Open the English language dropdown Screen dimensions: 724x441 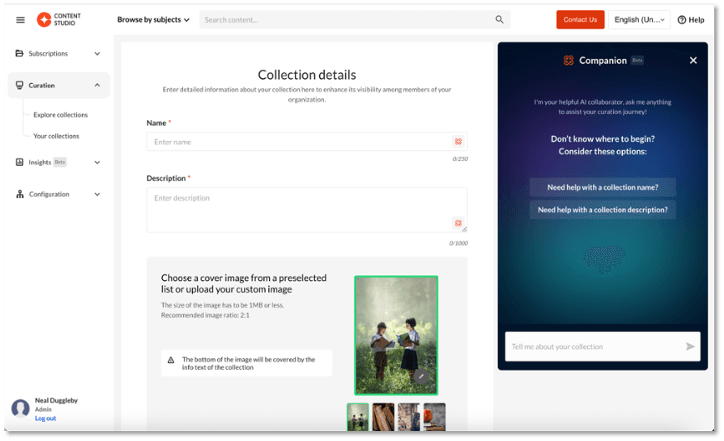pyautogui.click(x=640, y=20)
